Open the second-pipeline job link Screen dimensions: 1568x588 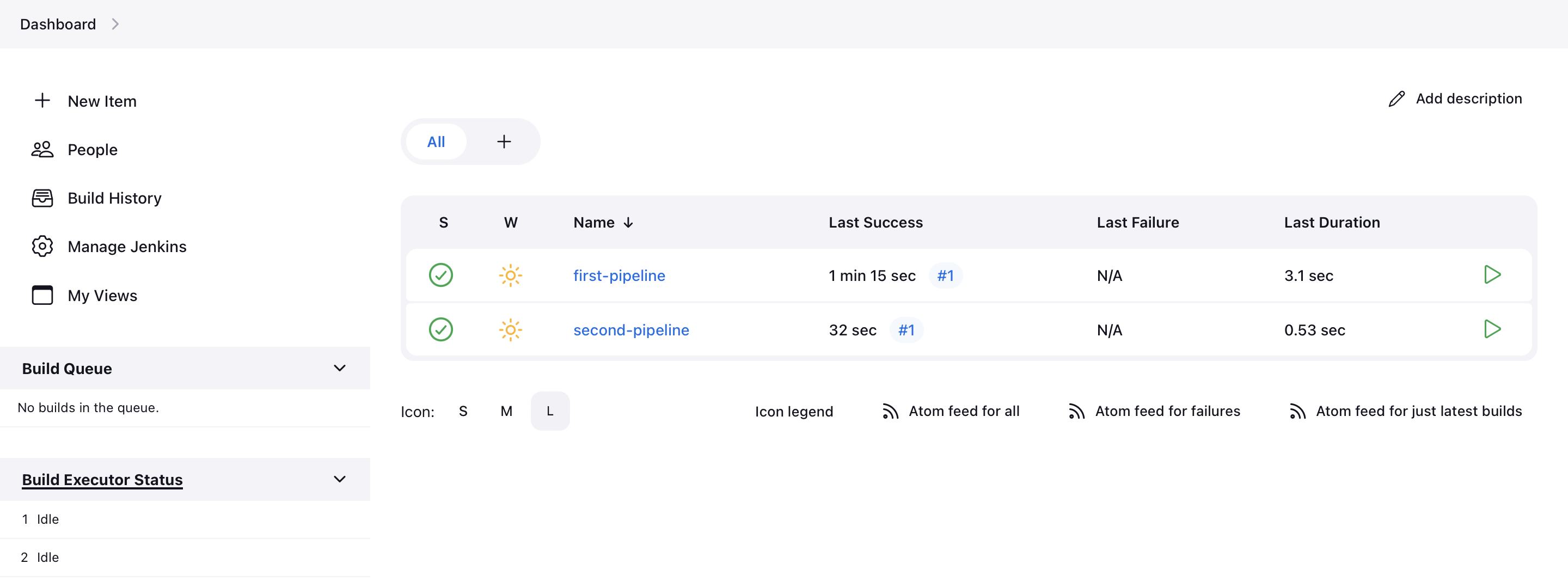click(630, 330)
